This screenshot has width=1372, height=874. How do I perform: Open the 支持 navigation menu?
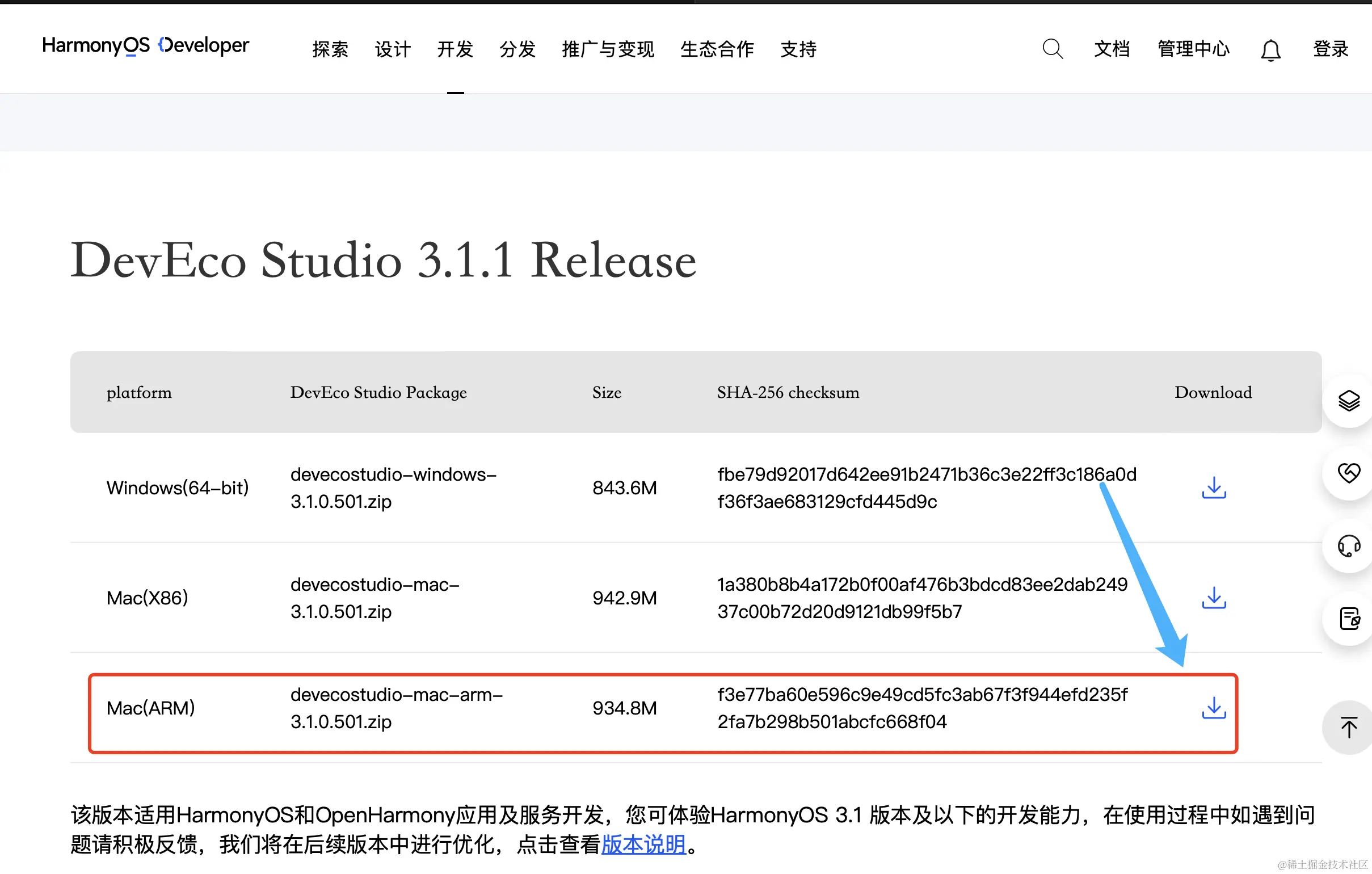point(798,49)
